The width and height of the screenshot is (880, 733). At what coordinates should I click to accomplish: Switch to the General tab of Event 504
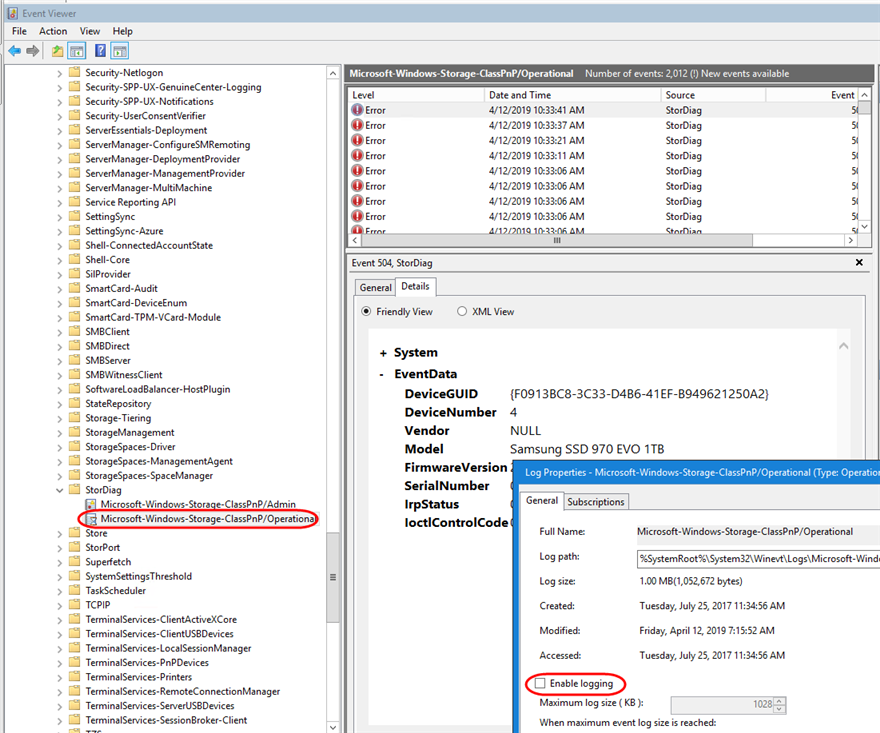[375, 287]
